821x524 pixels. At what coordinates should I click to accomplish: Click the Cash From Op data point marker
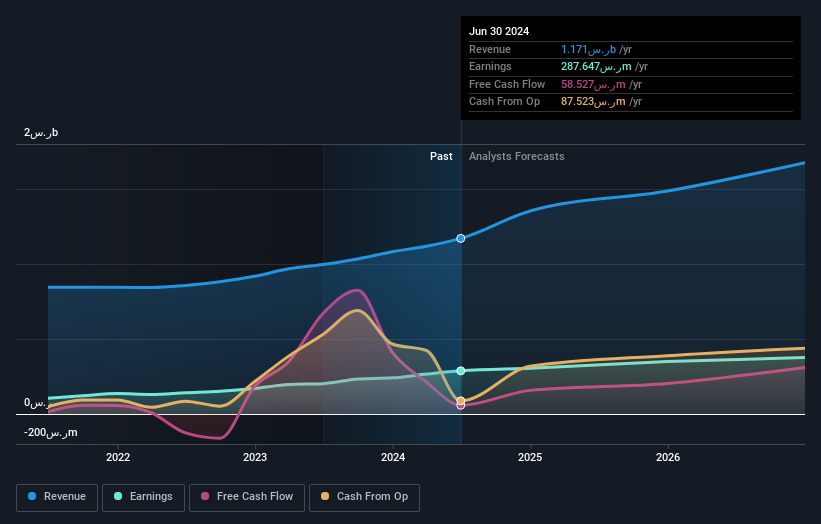pyautogui.click(x=461, y=401)
